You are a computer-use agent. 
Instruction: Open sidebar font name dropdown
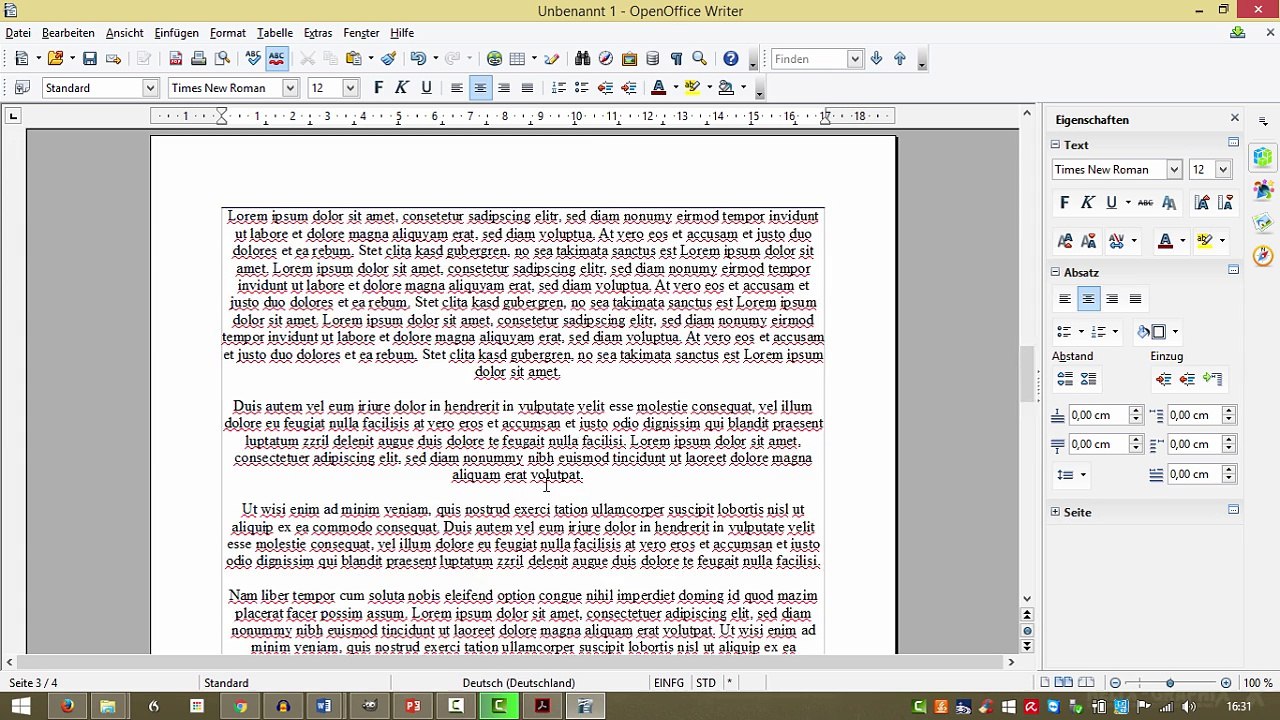[1174, 170]
